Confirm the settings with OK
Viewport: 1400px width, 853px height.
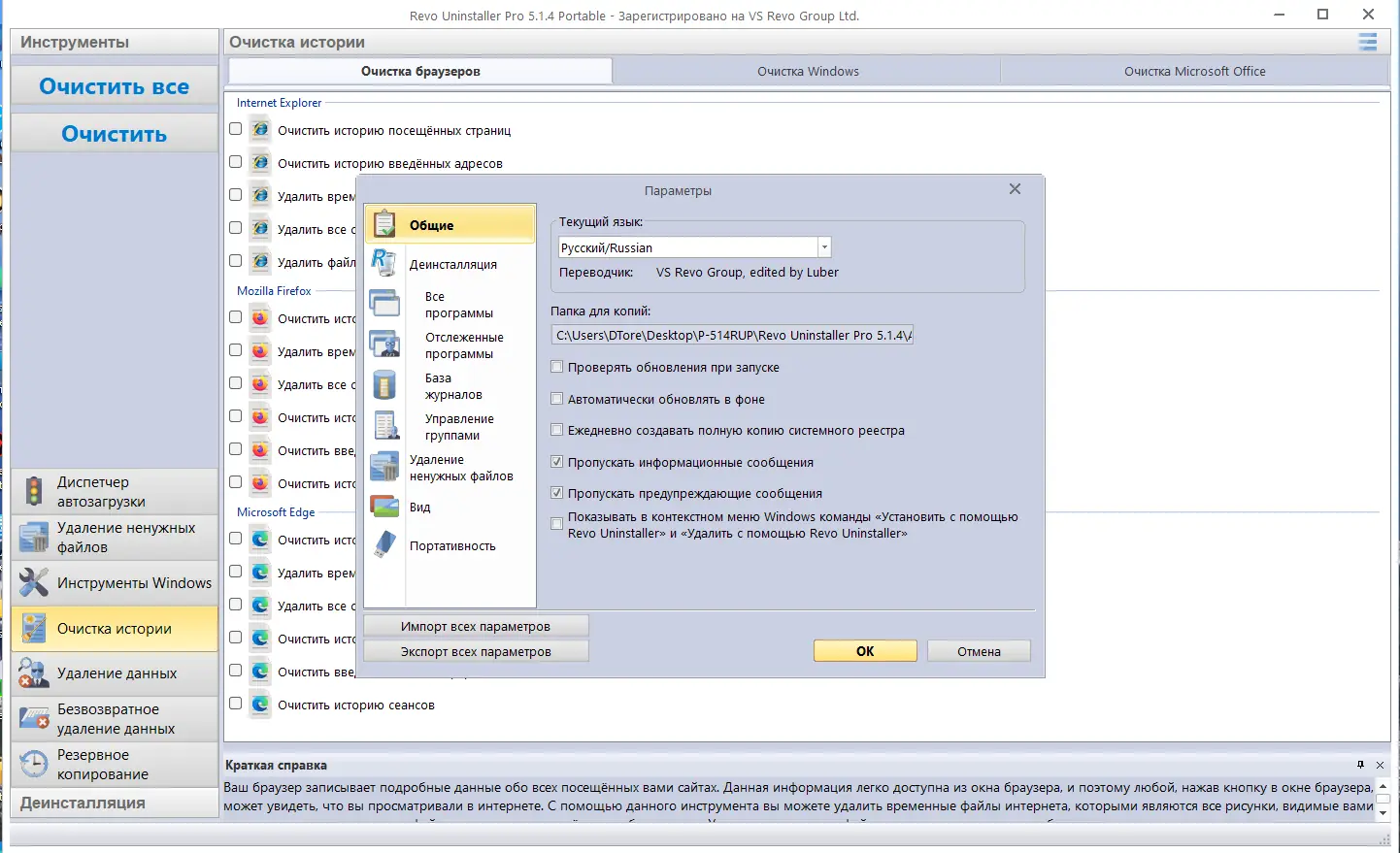(865, 651)
